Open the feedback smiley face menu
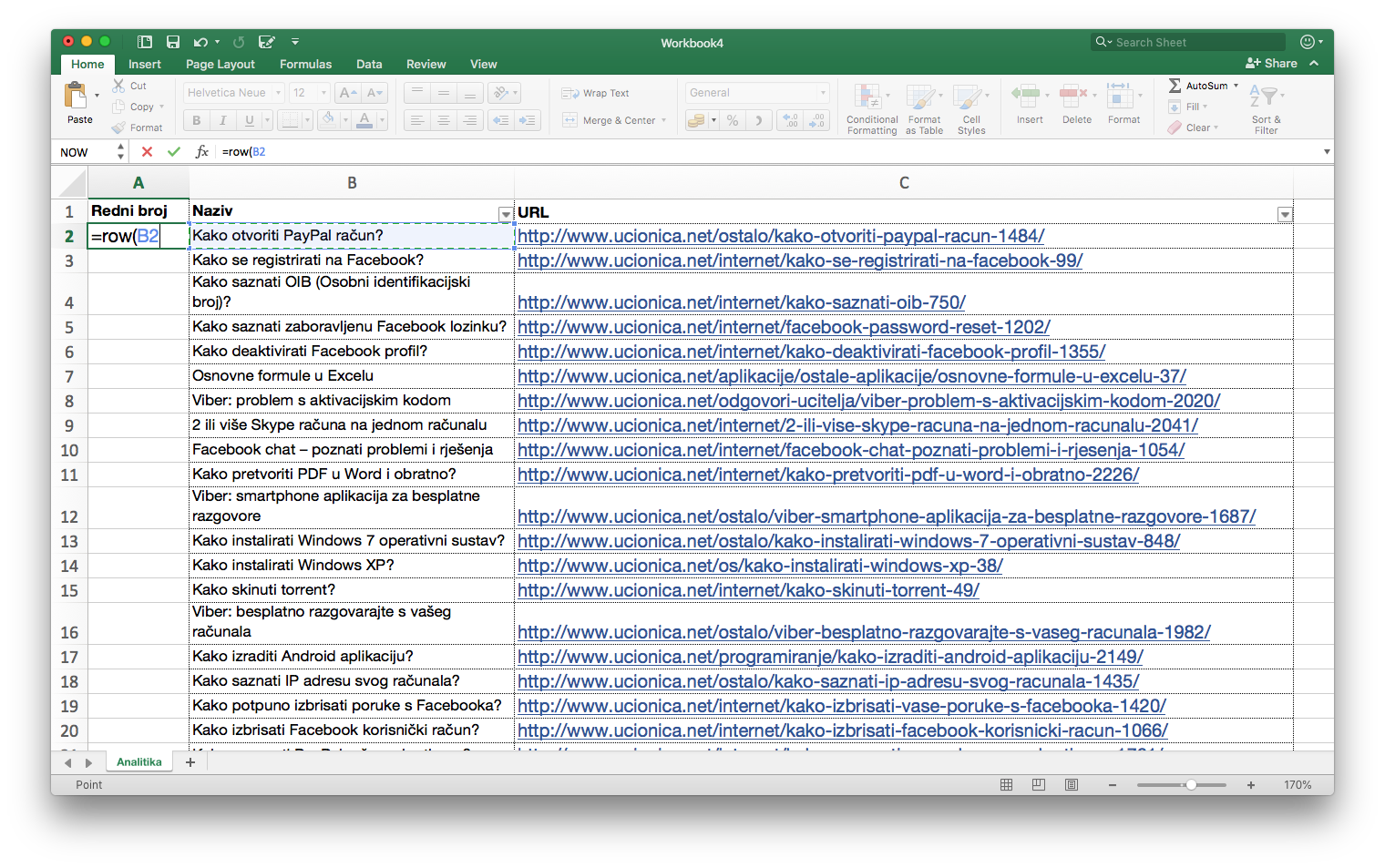 pyautogui.click(x=1308, y=42)
